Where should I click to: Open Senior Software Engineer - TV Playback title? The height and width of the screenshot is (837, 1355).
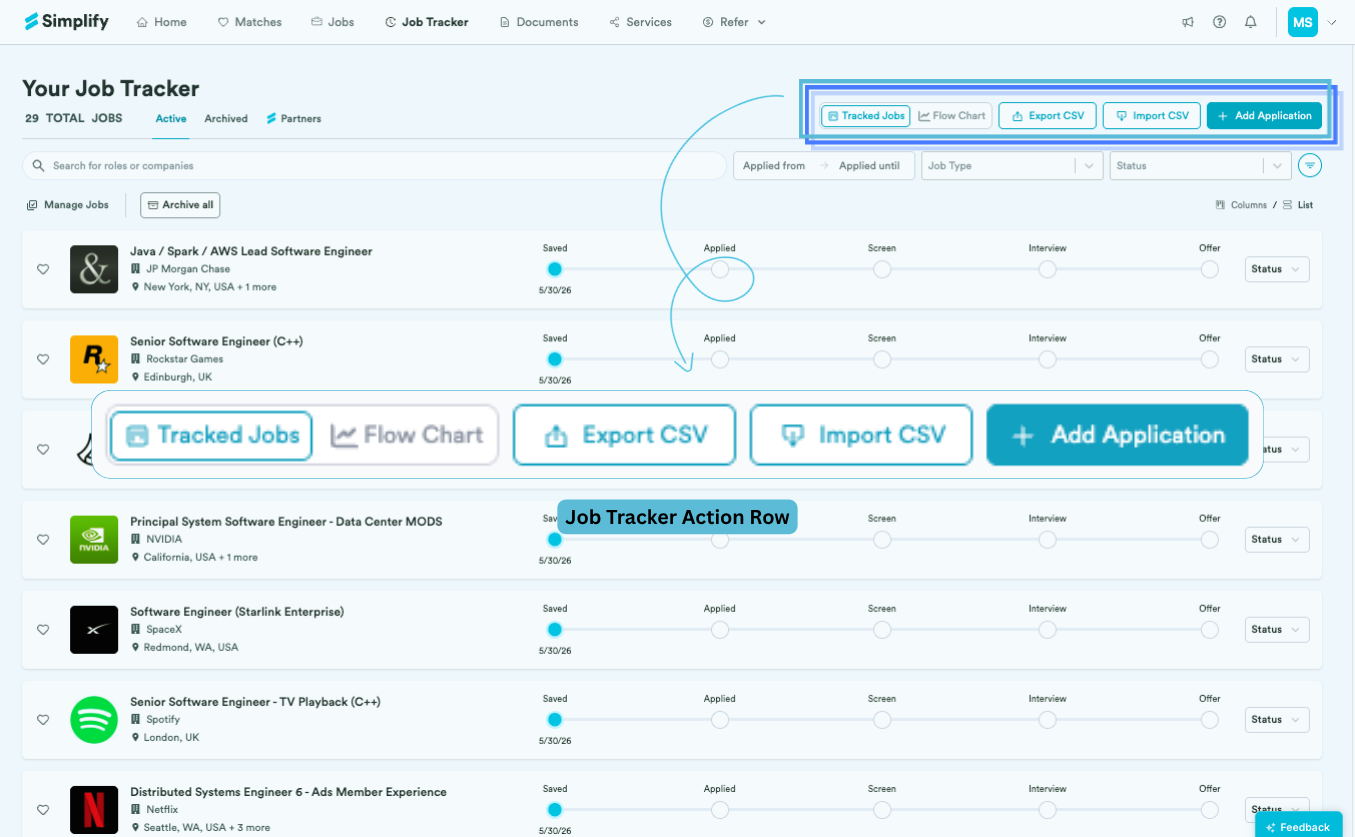pos(255,701)
